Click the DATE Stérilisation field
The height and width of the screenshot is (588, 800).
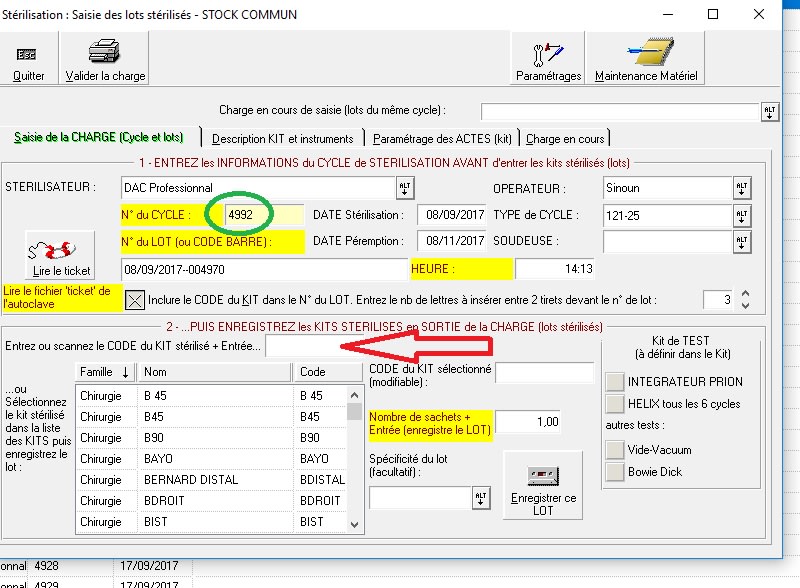click(x=452, y=215)
